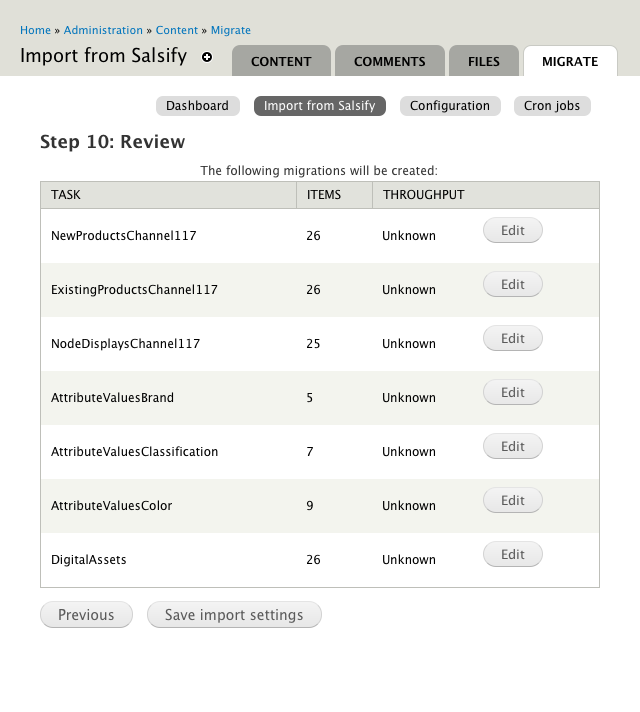Open the Configuration sub-tab
The image size is (640, 712).
point(450,106)
